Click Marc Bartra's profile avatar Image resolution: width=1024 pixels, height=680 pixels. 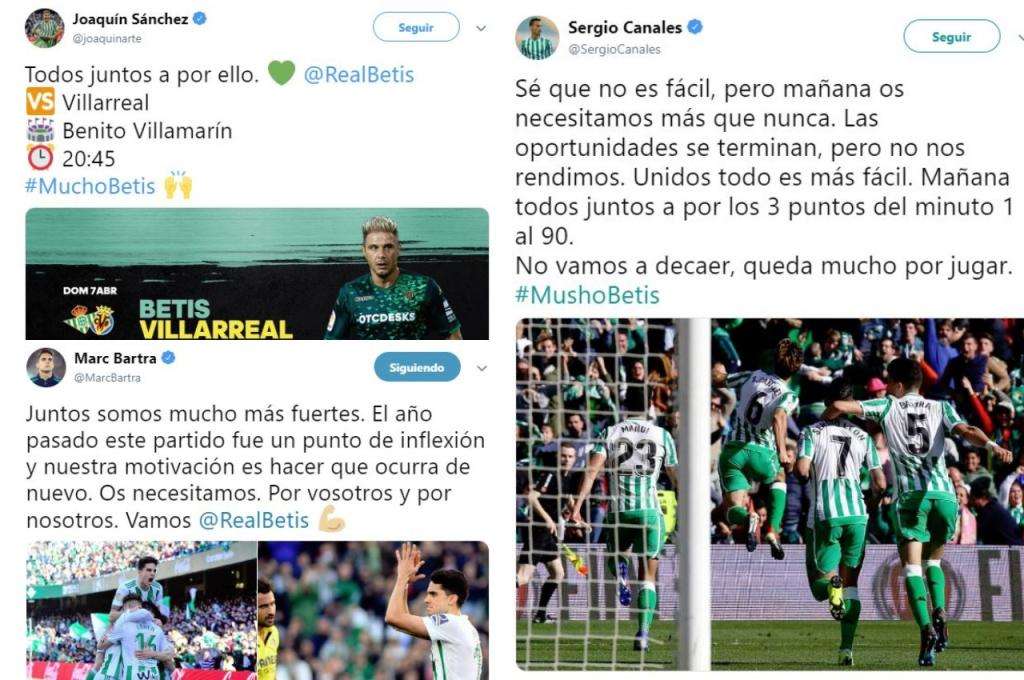pos(46,367)
